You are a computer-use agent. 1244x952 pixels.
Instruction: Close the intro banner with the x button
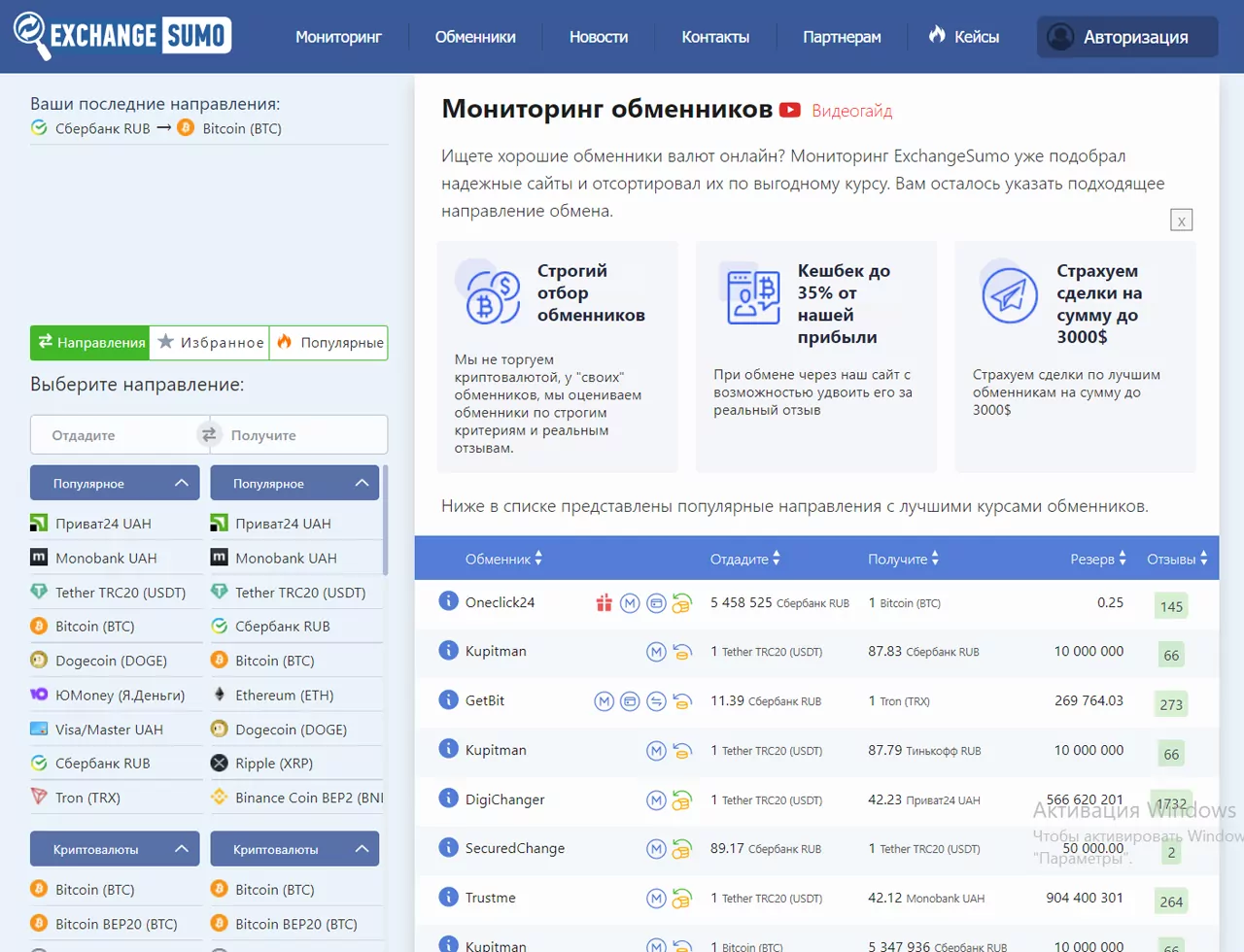tap(1181, 221)
